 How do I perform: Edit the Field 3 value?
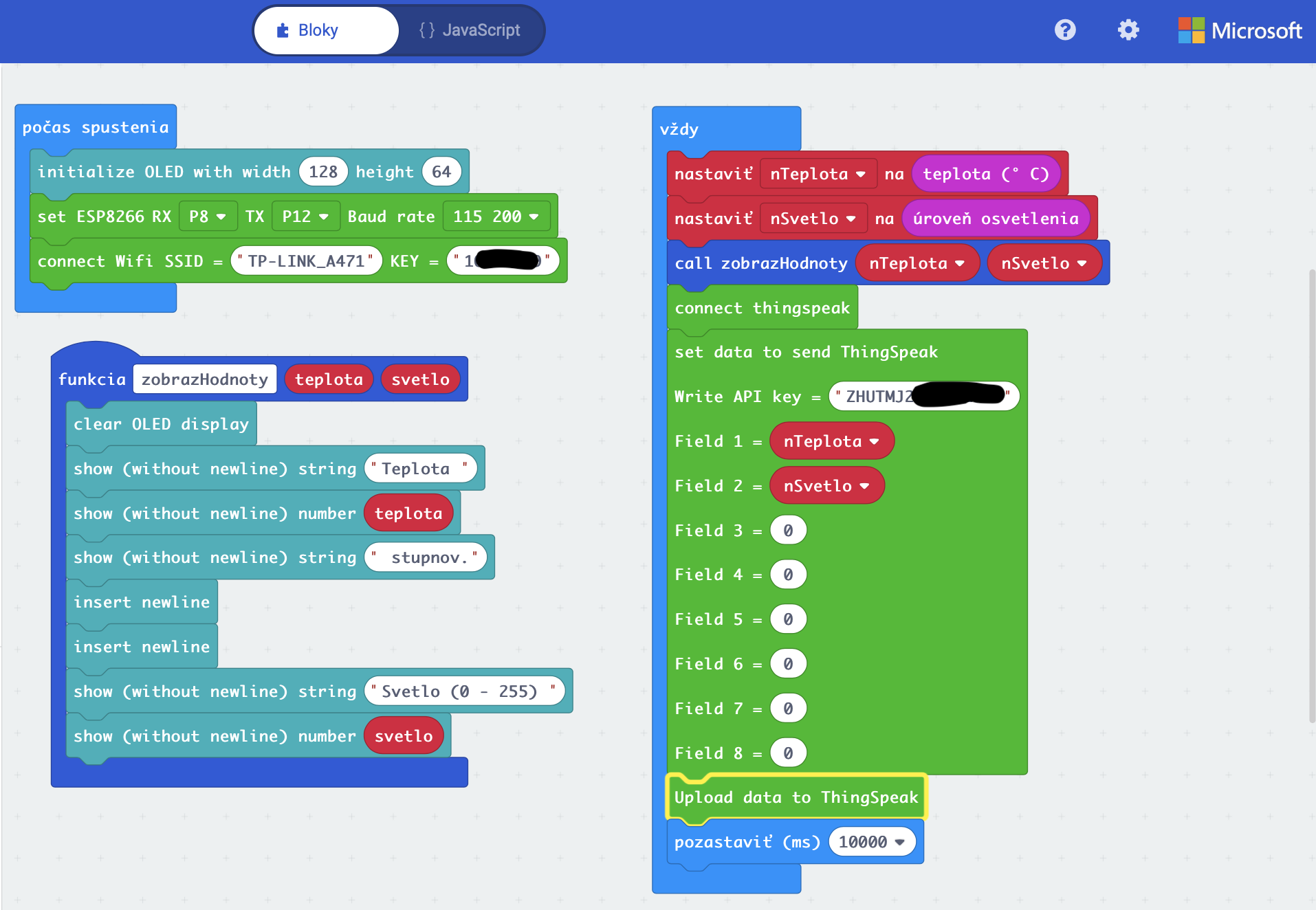[788, 531]
